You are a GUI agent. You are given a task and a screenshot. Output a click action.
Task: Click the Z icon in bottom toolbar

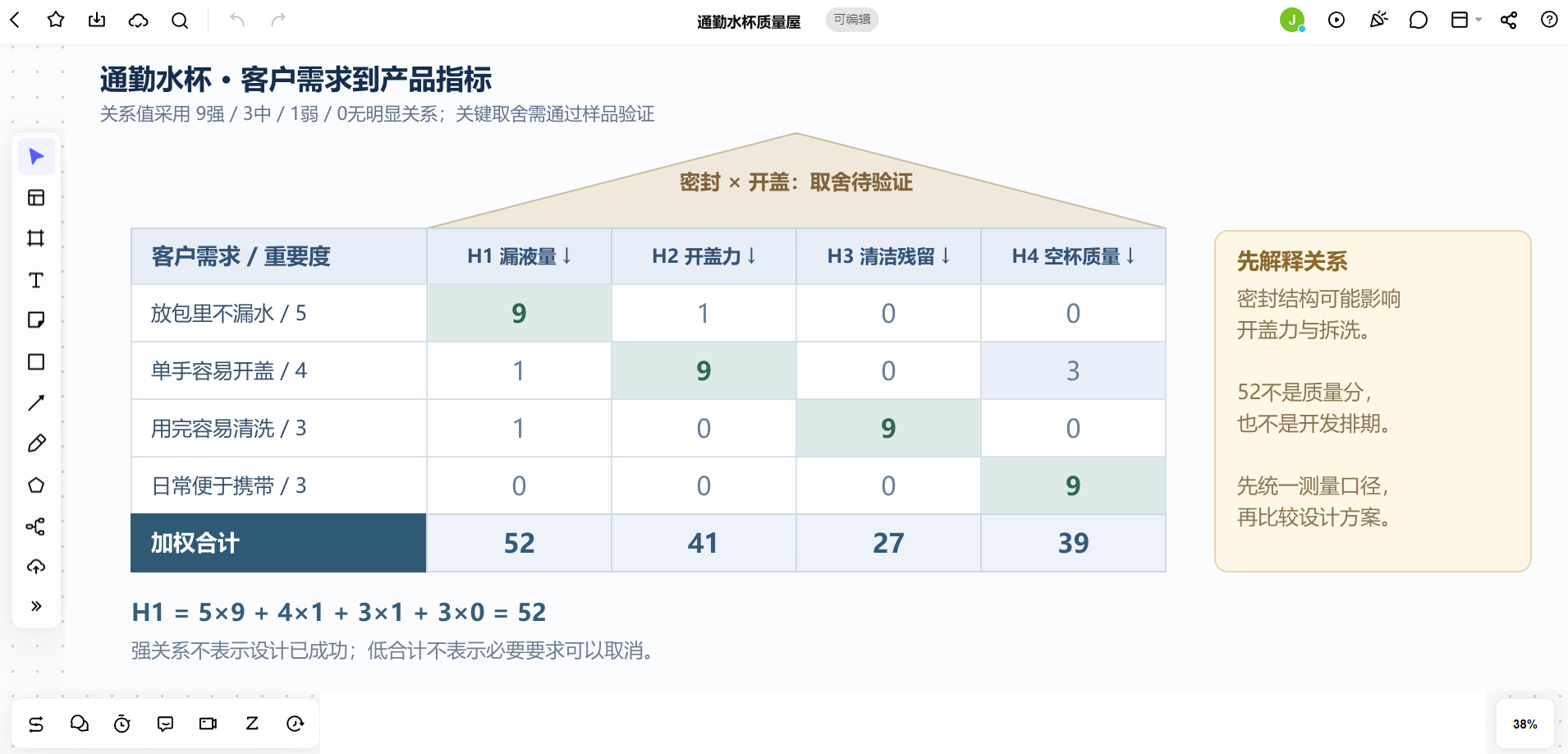(x=252, y=724)
